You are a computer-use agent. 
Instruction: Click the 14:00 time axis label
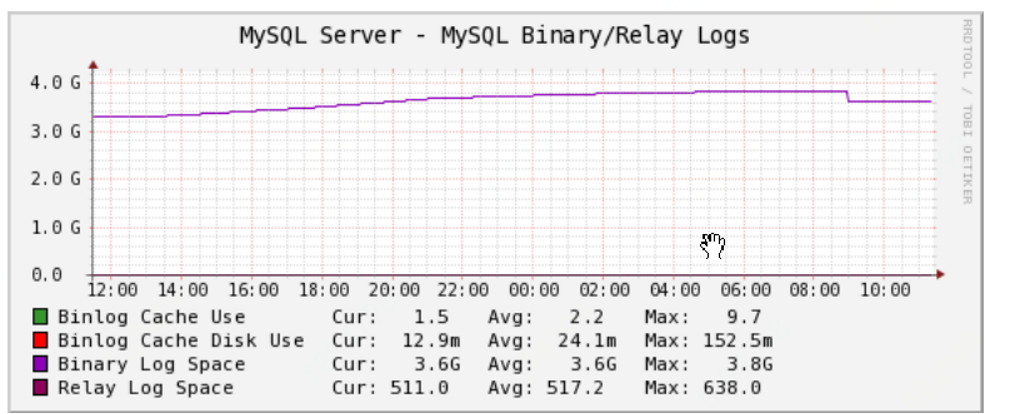point(183,290)
